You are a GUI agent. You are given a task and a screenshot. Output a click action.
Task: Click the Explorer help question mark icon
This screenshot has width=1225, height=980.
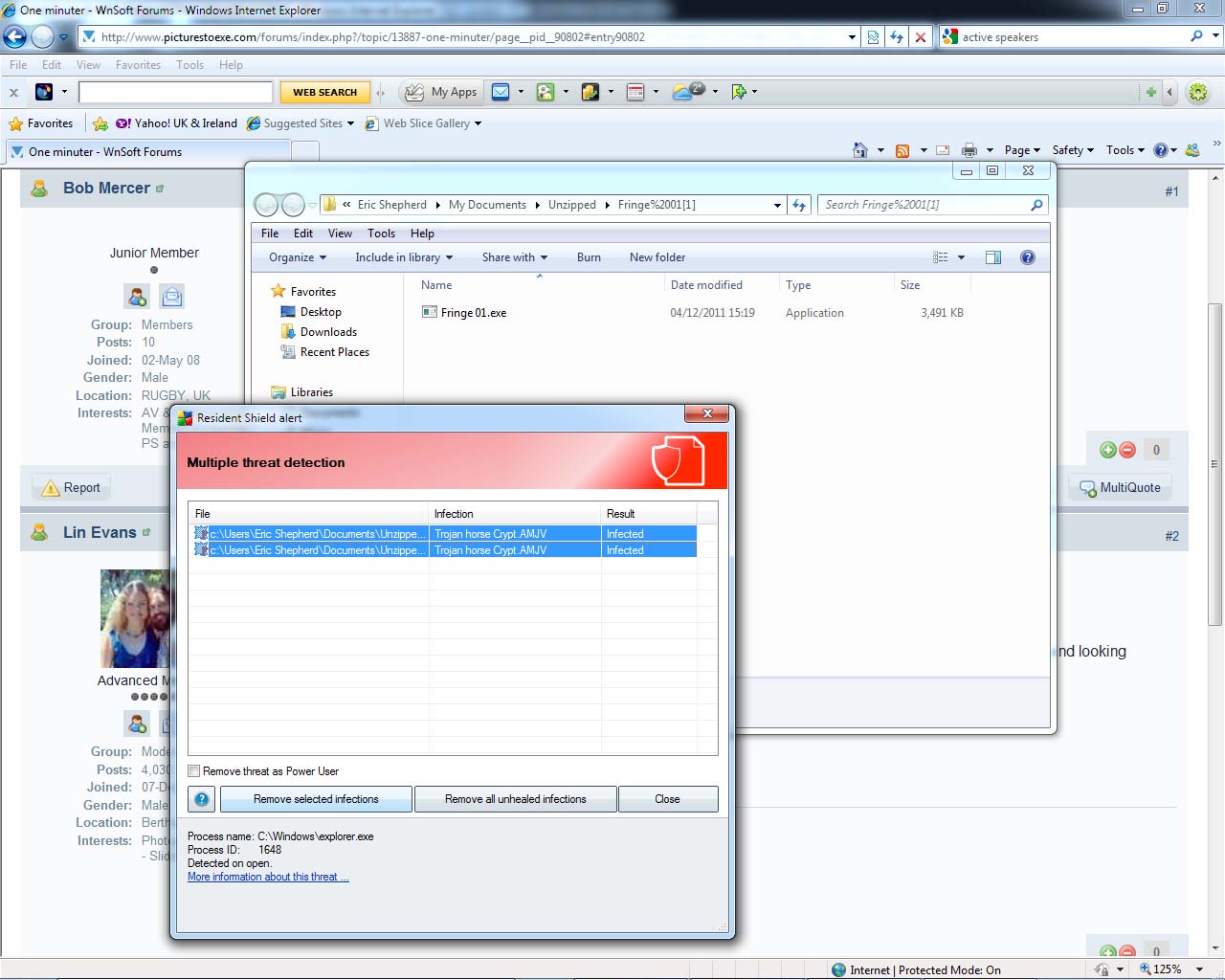click(1027, 257)
